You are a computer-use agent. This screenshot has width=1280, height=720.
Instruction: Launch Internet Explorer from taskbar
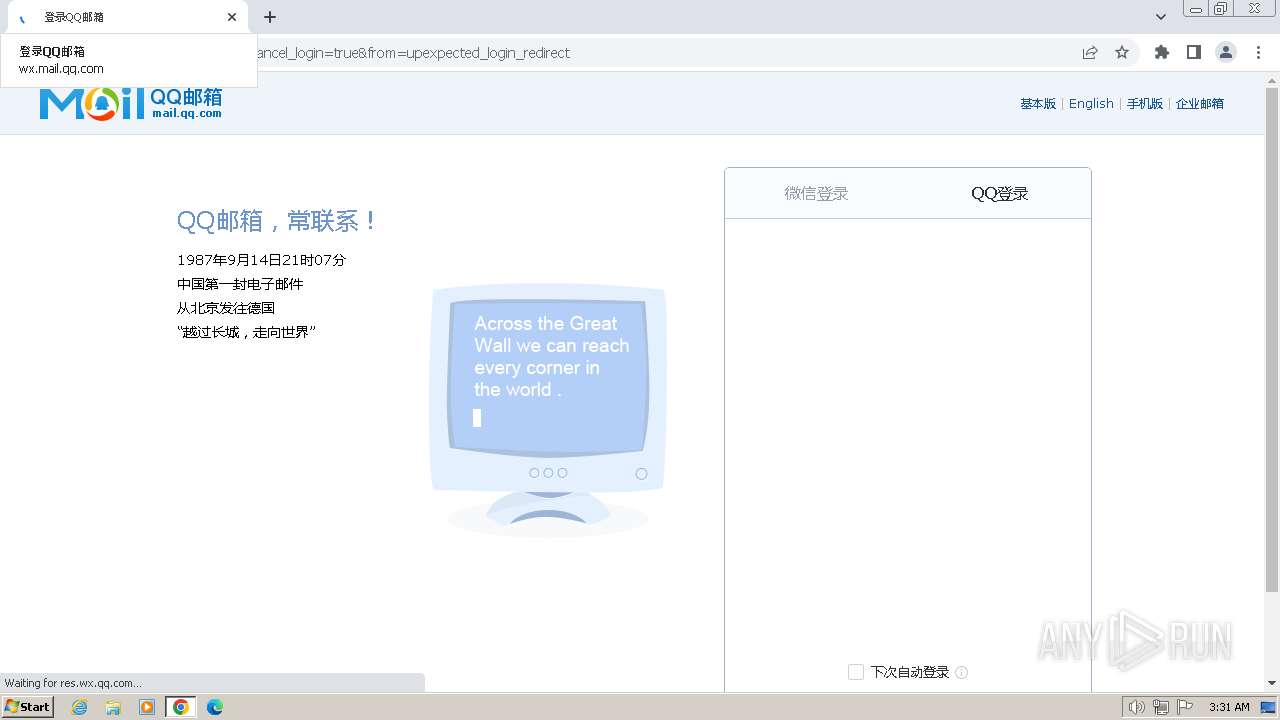[x=80, y=707]
